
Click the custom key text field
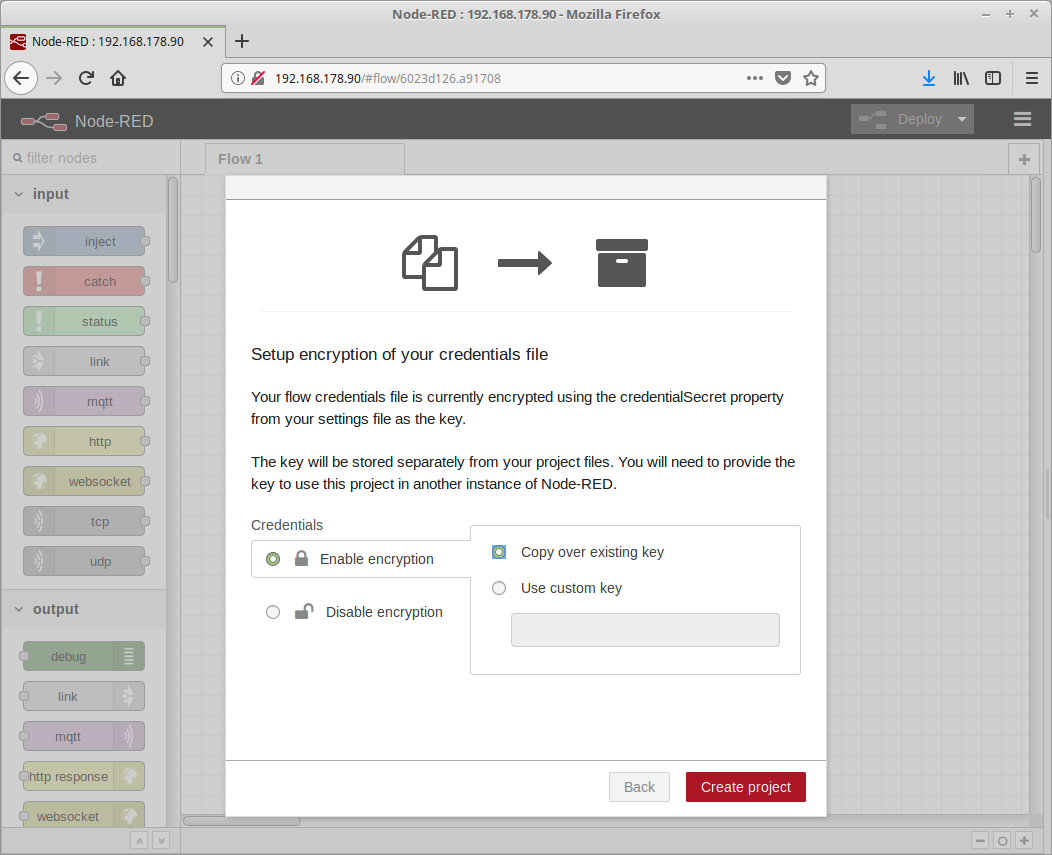pyautogui.click(x=645, y=630)
